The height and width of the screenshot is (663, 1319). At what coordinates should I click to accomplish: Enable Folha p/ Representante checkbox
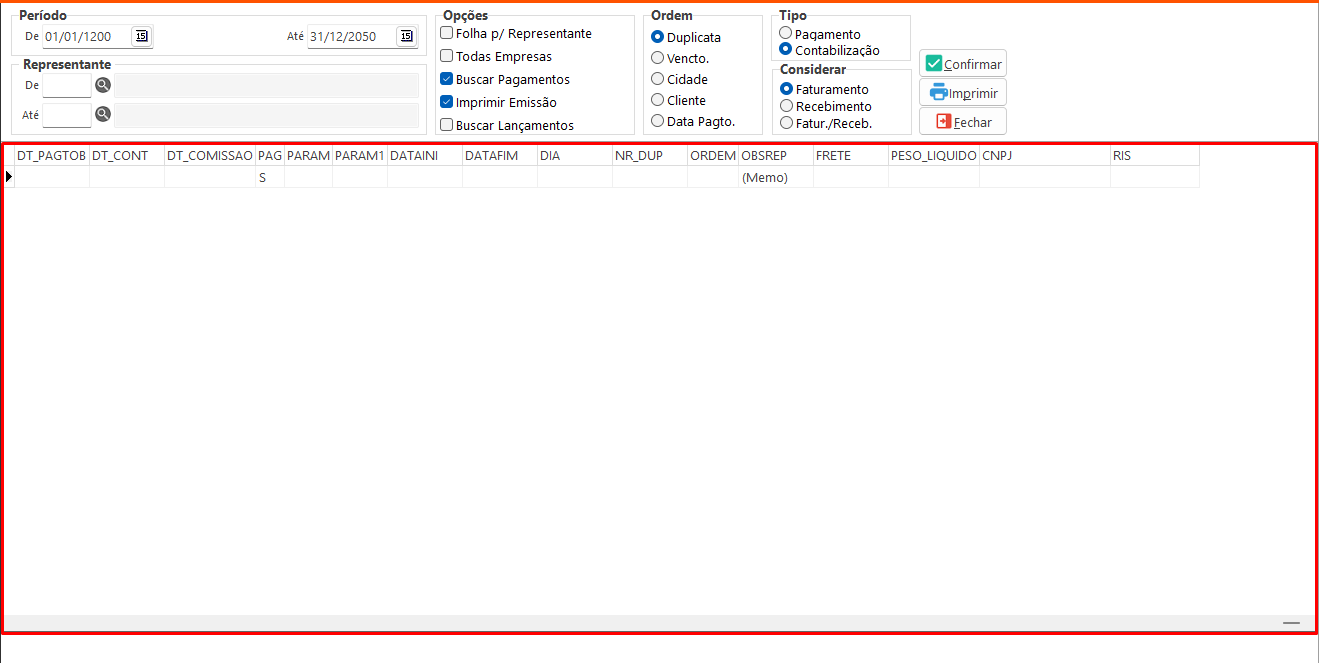(447, 34)
